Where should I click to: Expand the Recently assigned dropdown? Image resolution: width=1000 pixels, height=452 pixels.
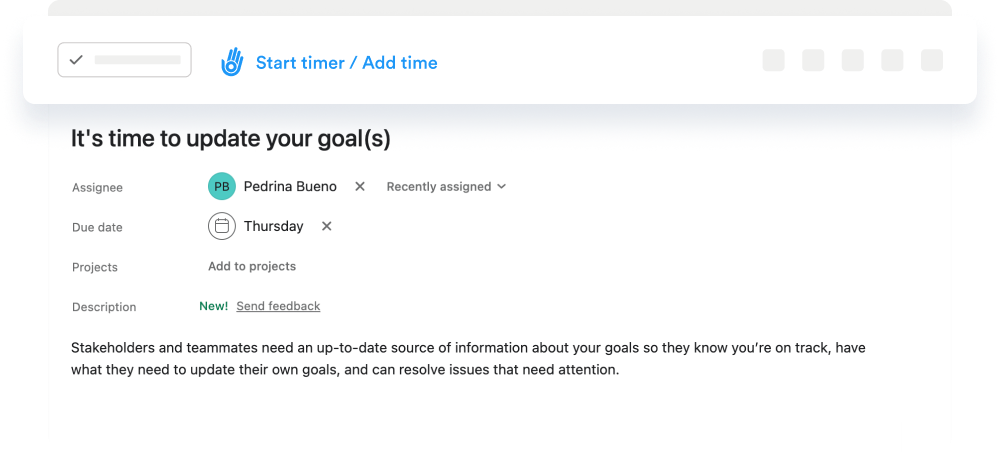pos(446,186)
